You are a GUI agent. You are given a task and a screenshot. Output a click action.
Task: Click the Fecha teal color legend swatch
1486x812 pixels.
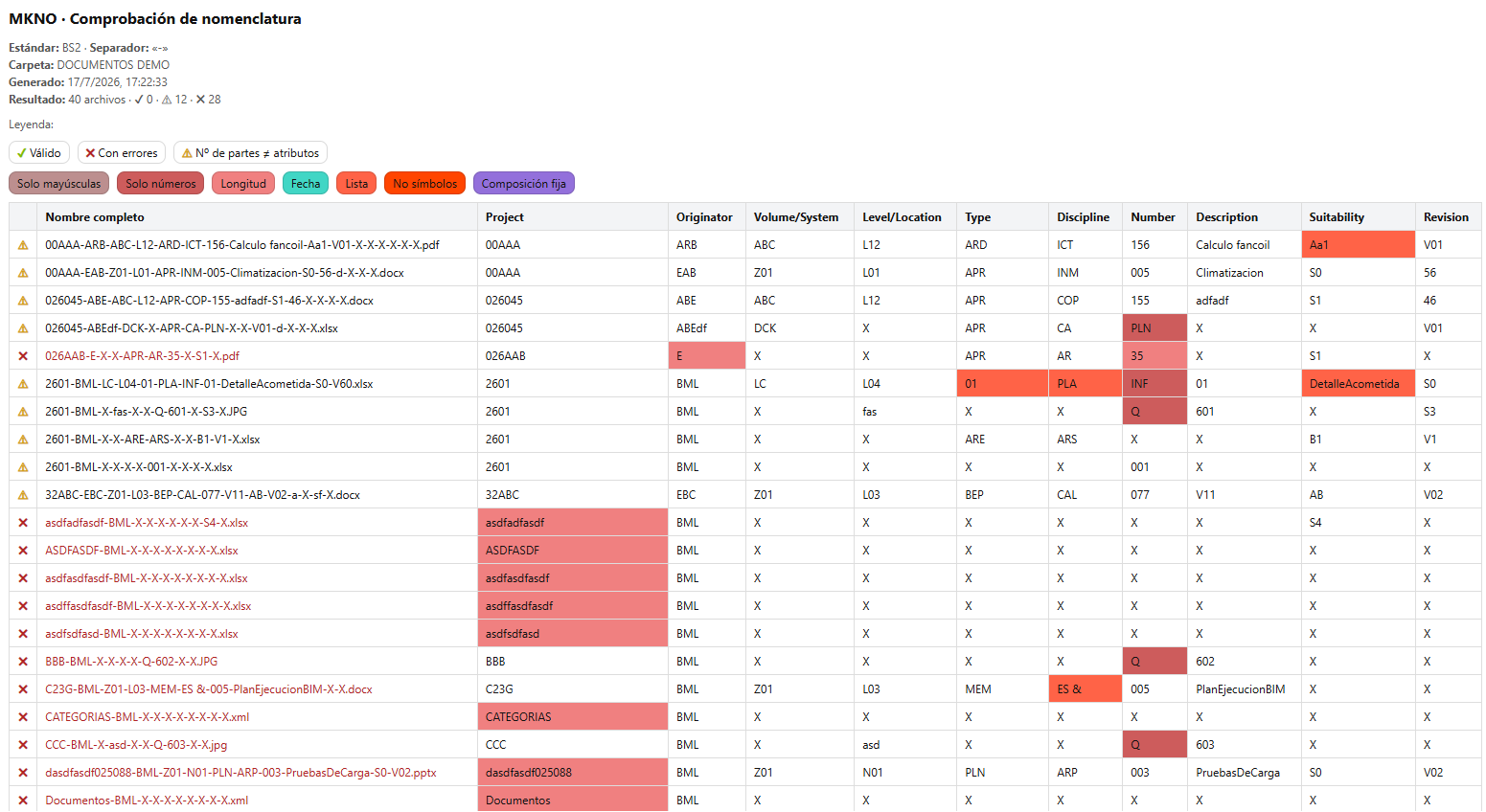[x=306, y=183]
